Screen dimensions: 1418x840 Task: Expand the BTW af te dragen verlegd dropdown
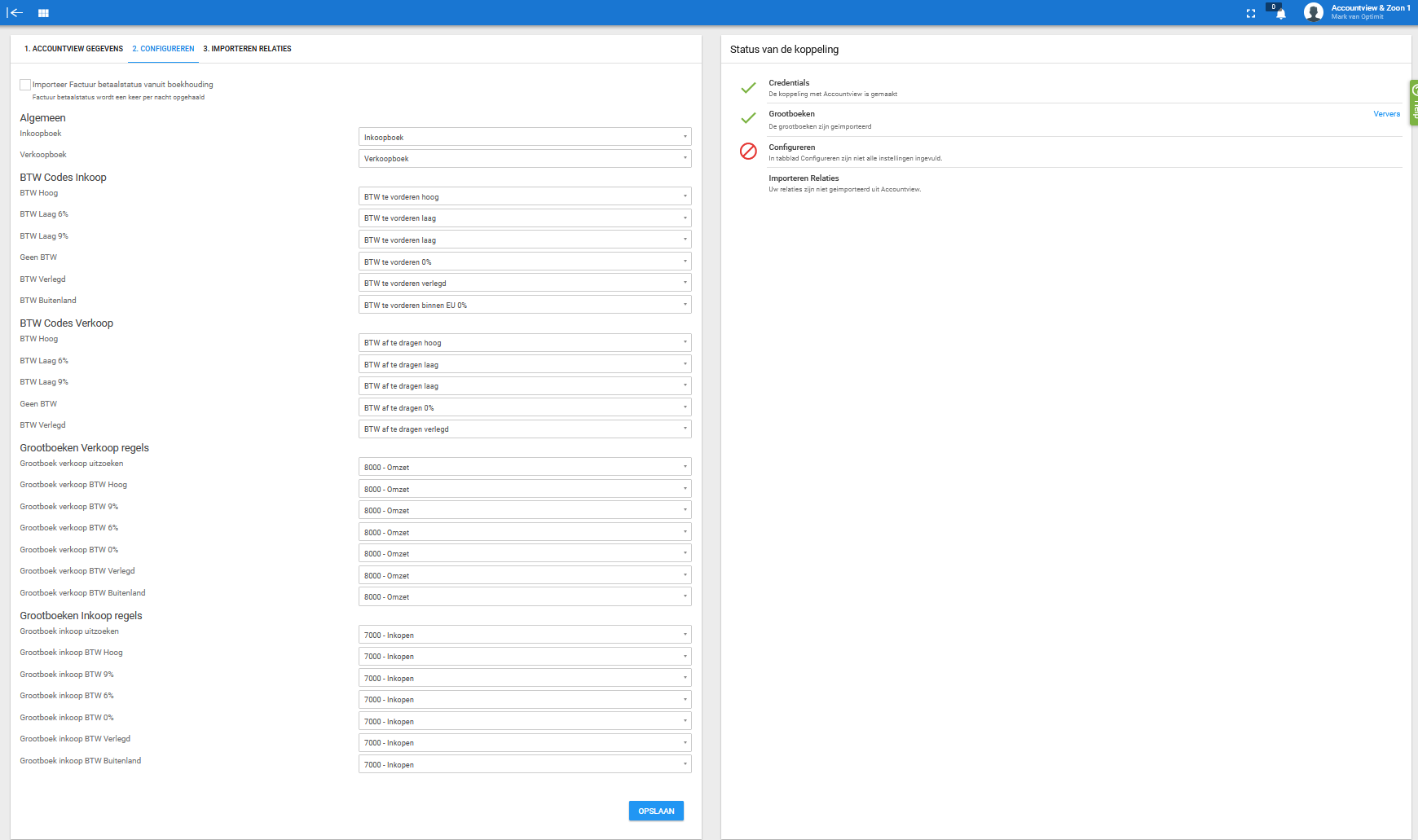coord(525,429)
